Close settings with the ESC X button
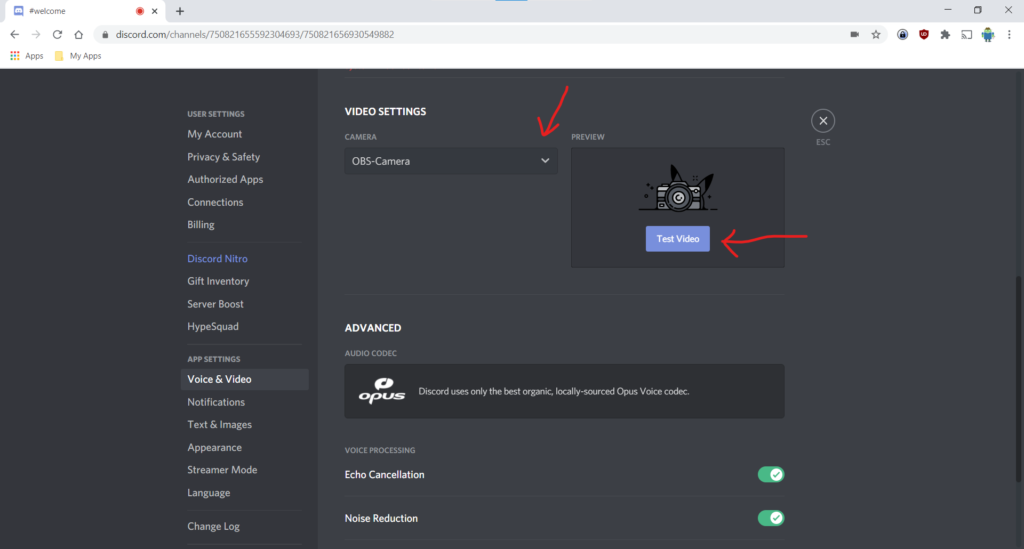This screenshot has height=549, width=1024. (823, 121)
